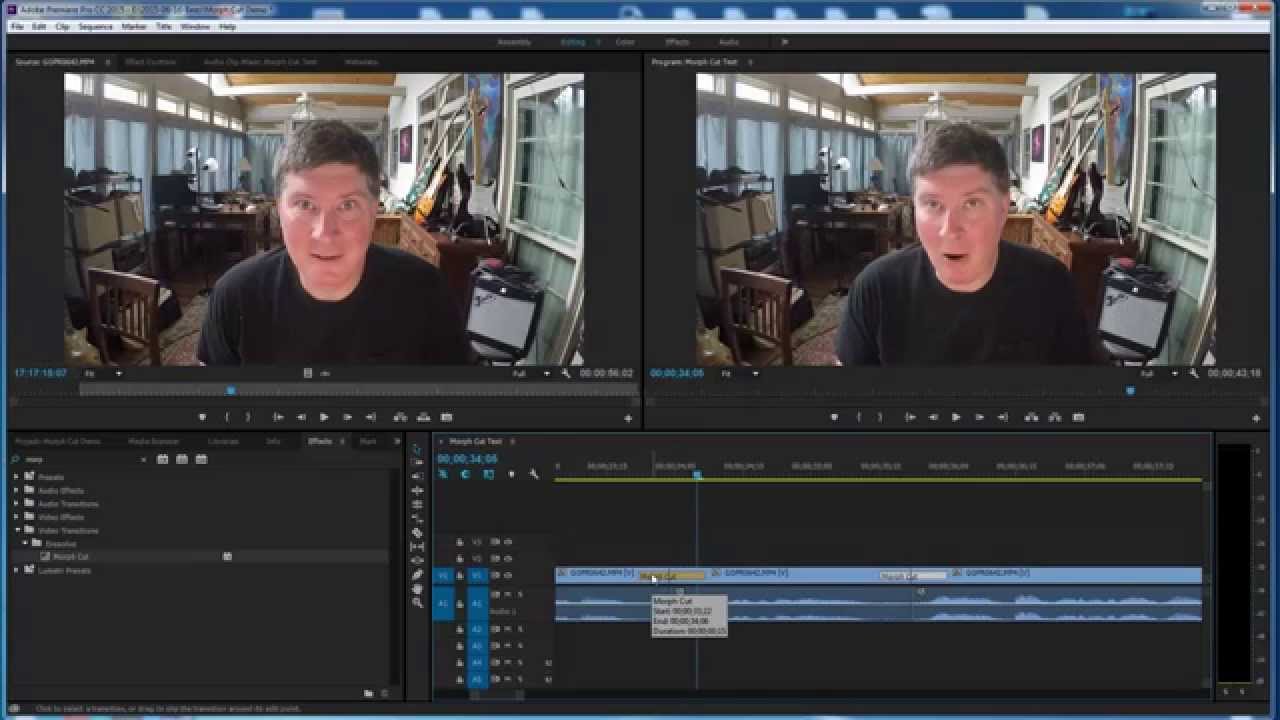Open timeline display settings wrench
Image resolution: width=1280 pixels, height=720 pixels.
(x=534, y=474)
